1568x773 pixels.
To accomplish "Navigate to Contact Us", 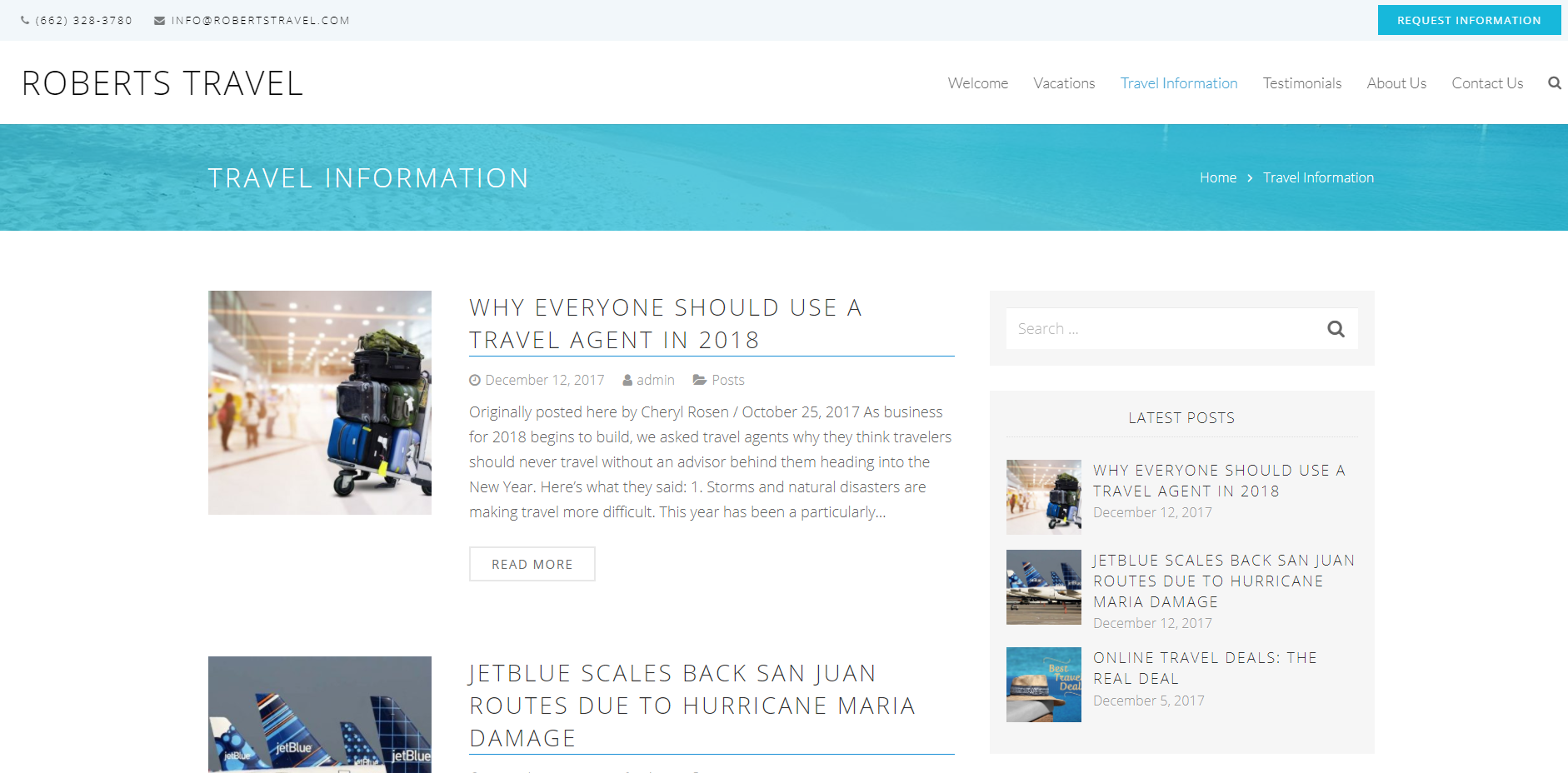I will click(x=1487, y=83).
